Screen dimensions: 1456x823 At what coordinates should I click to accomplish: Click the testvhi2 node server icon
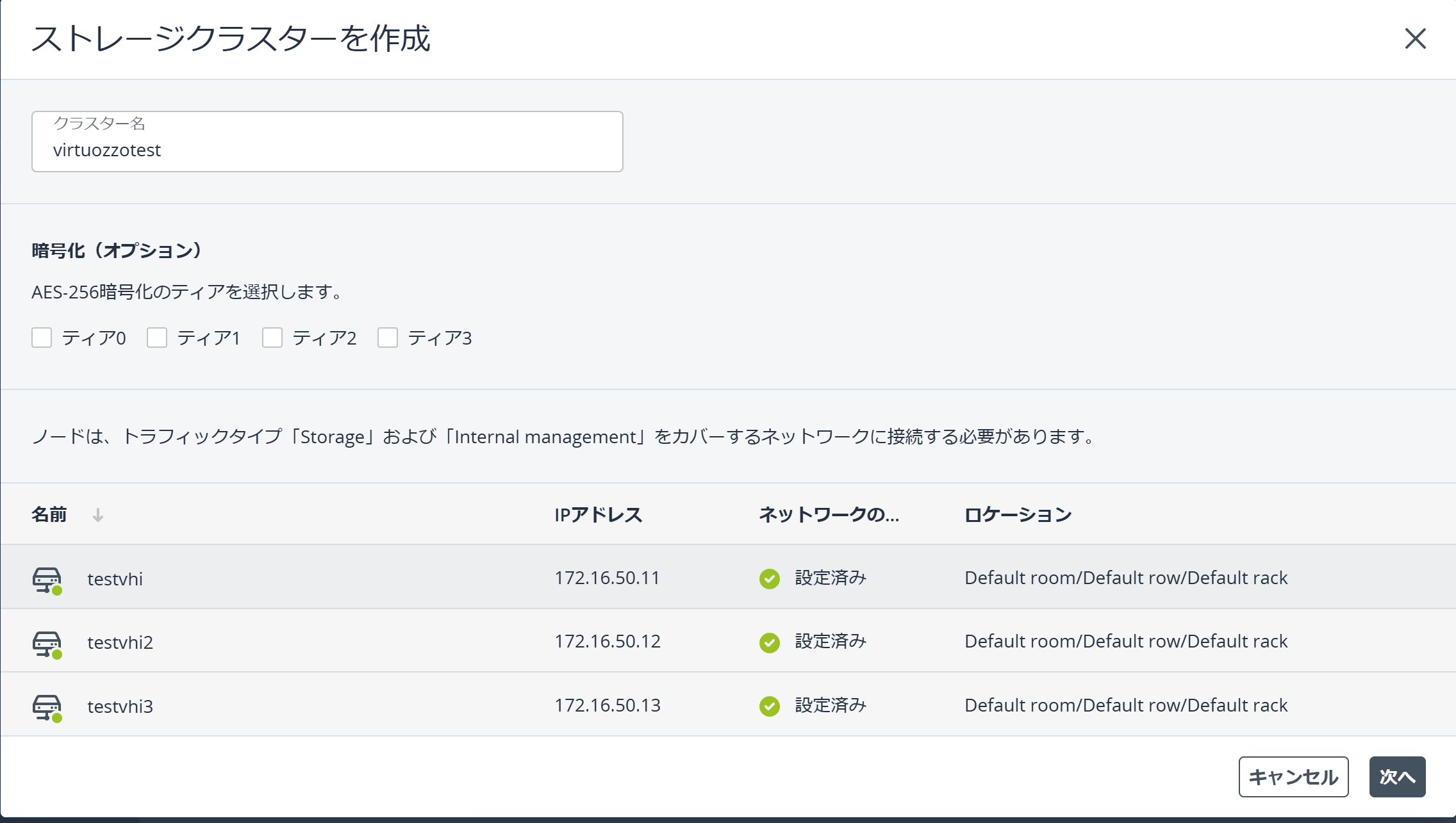[x=47, y=642]
